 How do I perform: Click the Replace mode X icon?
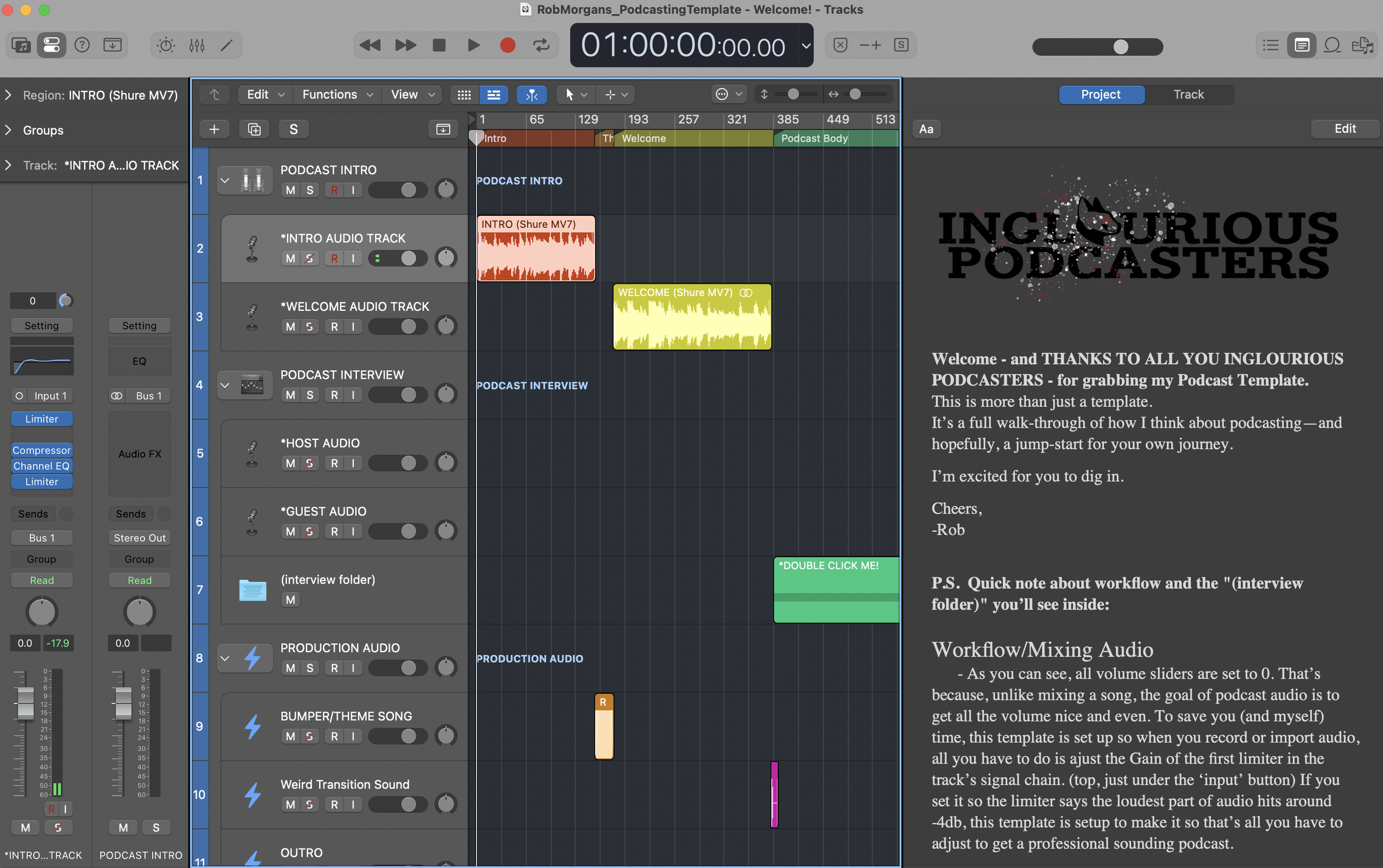(x=840, y=45)
